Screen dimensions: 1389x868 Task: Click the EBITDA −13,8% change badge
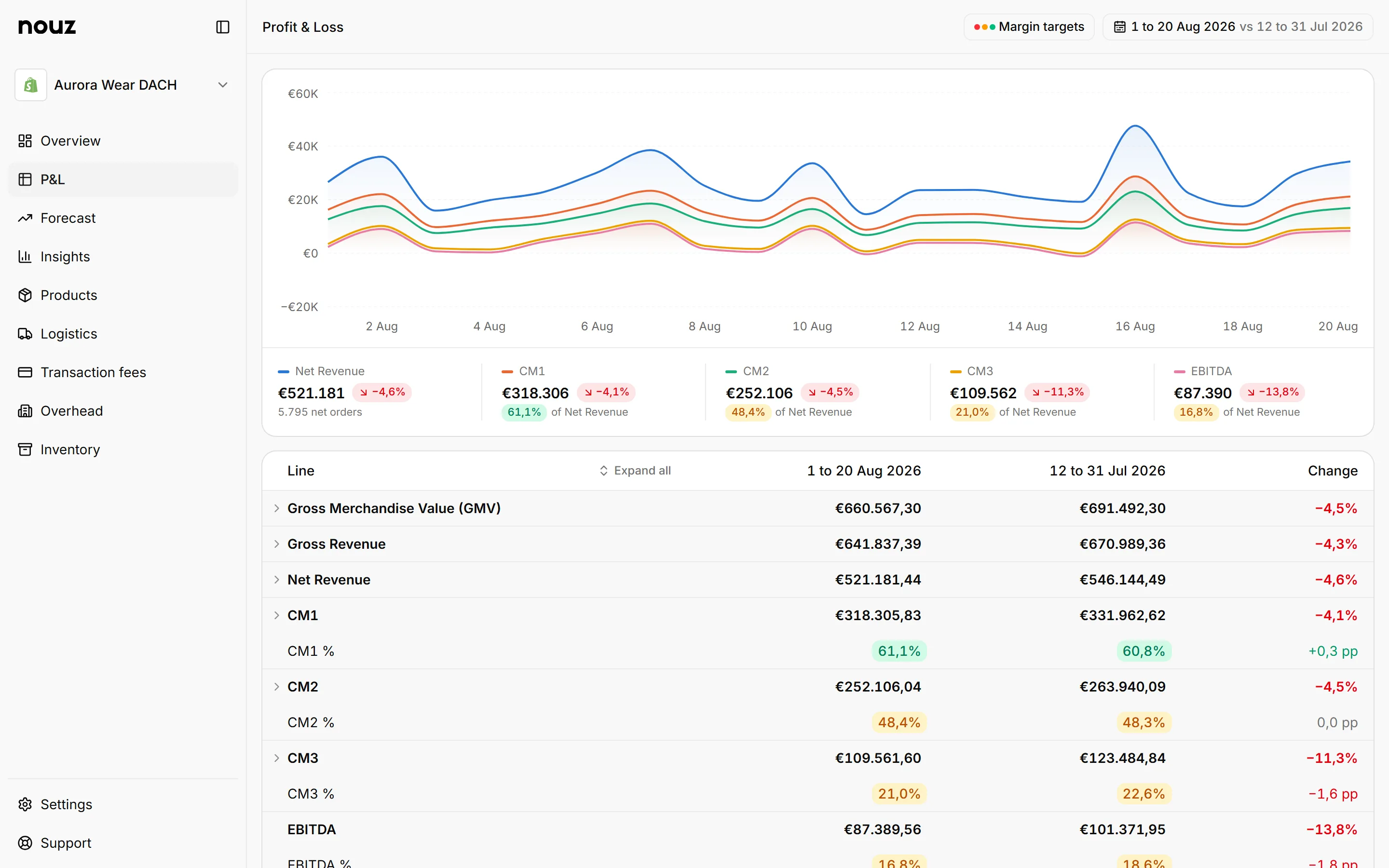point(1272,392)
